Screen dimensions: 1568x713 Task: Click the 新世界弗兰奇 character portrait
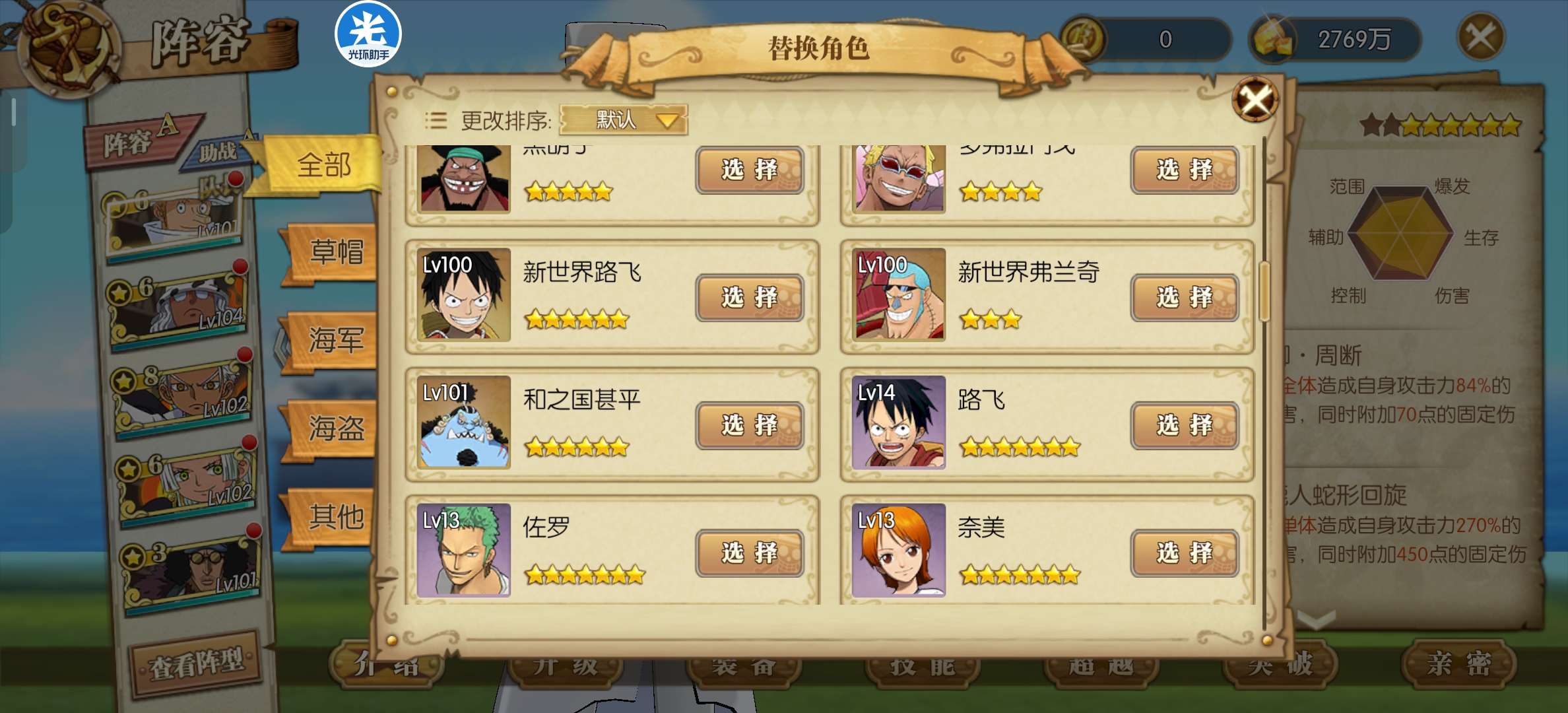click(898, 294)
